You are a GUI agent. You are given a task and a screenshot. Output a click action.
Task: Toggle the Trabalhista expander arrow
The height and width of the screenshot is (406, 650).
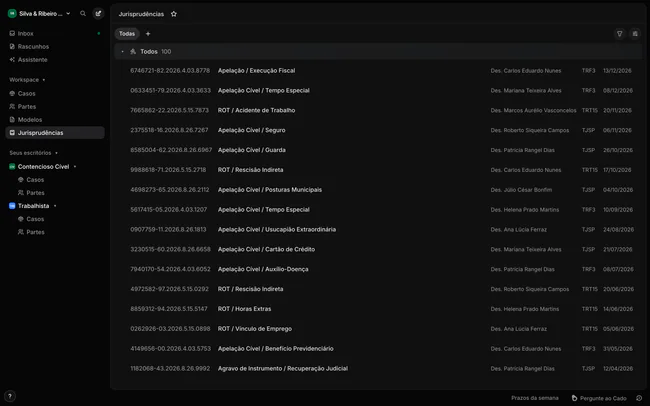click(x=55, y=206)
